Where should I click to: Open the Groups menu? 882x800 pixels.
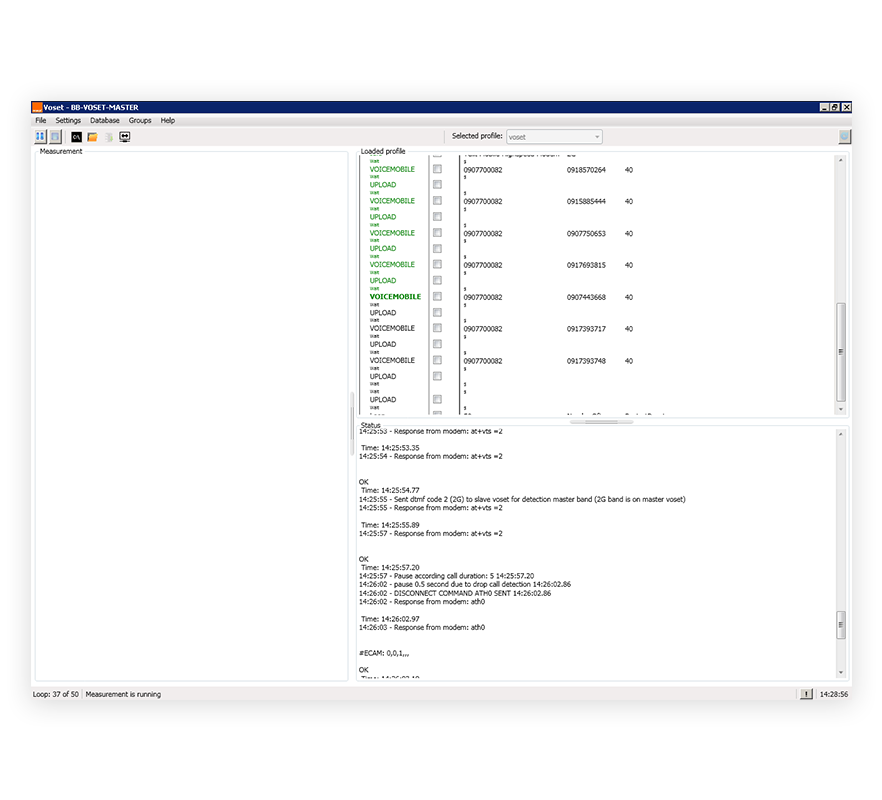[140, 120]
